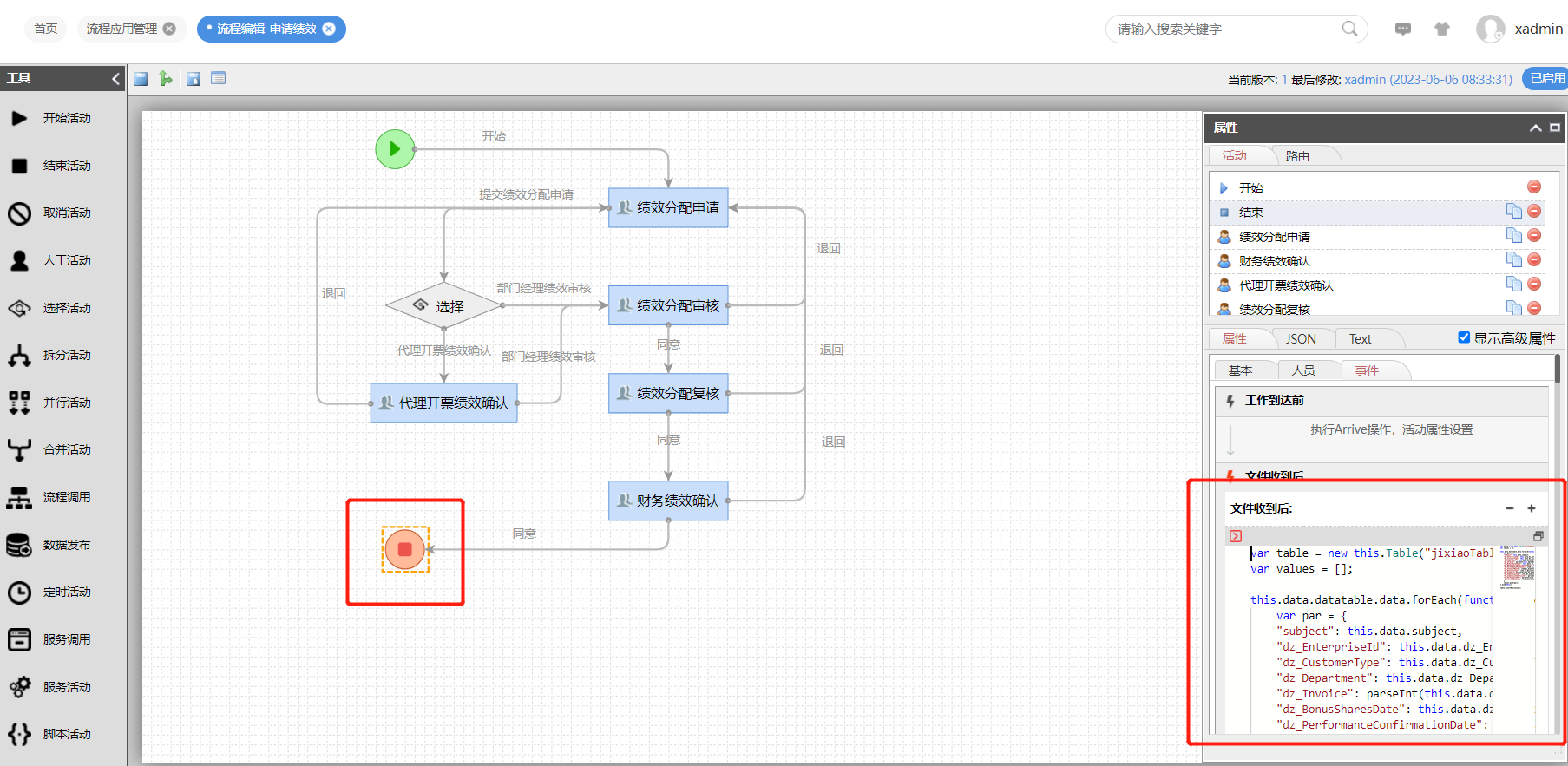Click the red end node on canvas

[405, 549]
